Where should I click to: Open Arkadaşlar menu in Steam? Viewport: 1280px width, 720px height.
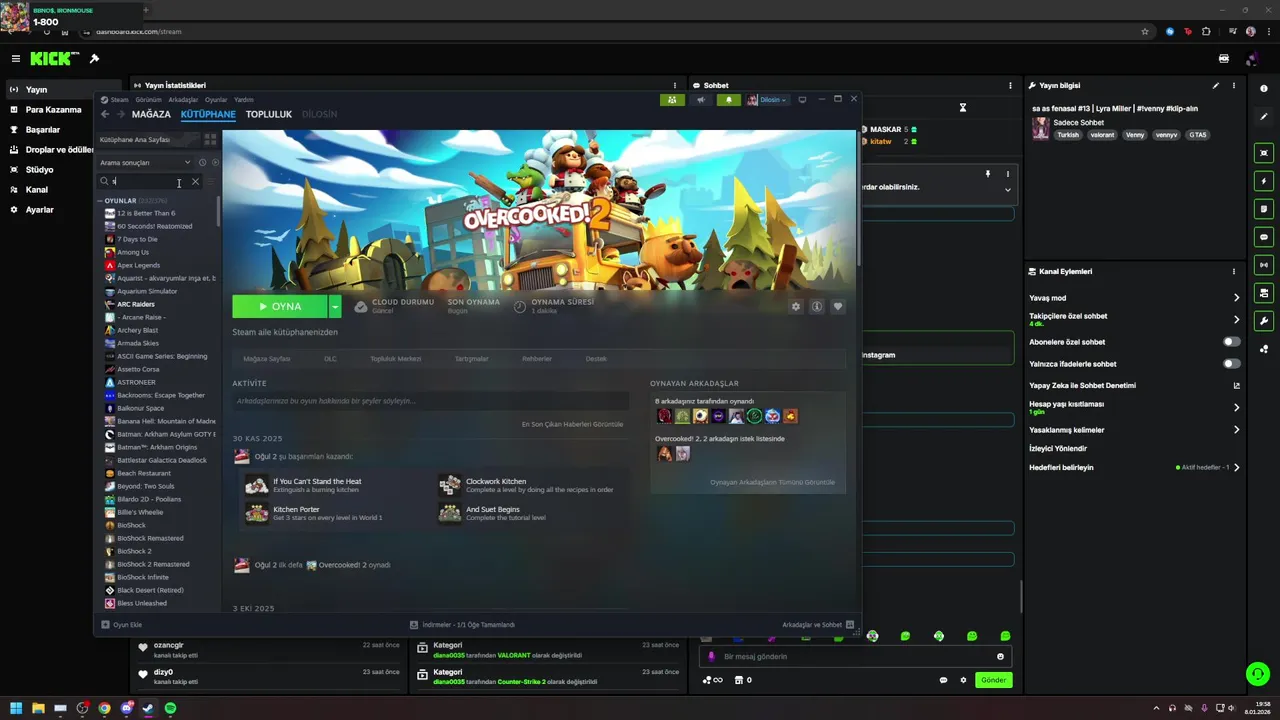[x=183, y=100]
